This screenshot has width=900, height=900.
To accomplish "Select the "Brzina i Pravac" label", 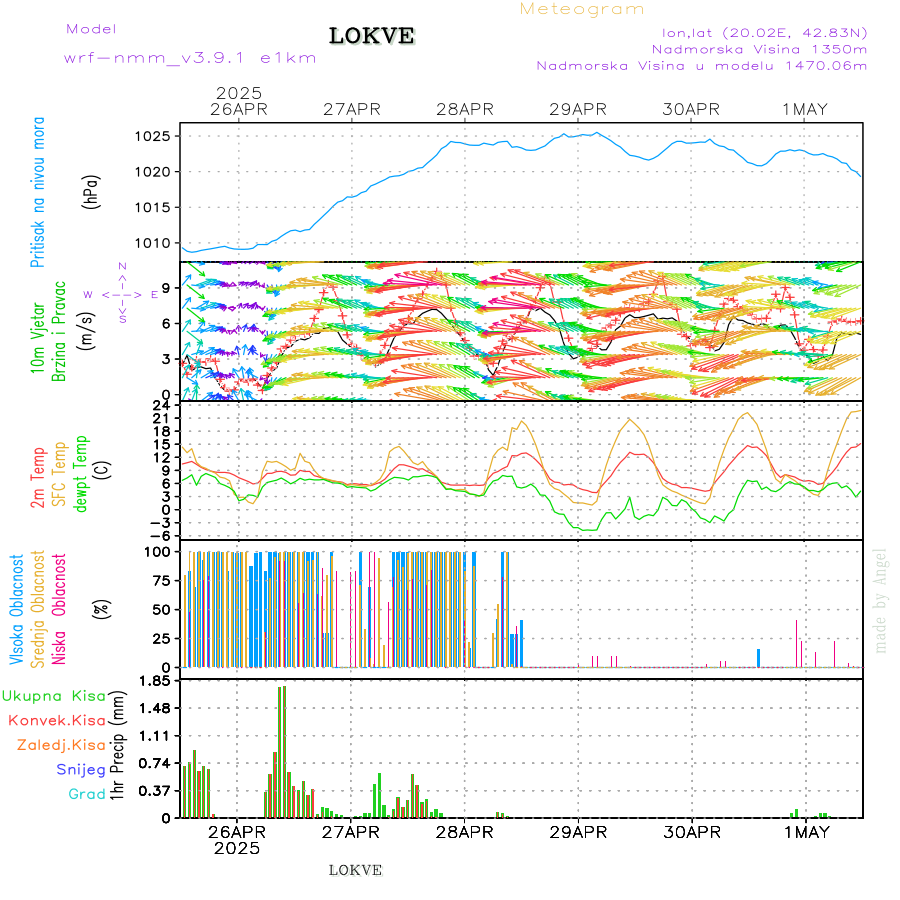I will 59,332.
